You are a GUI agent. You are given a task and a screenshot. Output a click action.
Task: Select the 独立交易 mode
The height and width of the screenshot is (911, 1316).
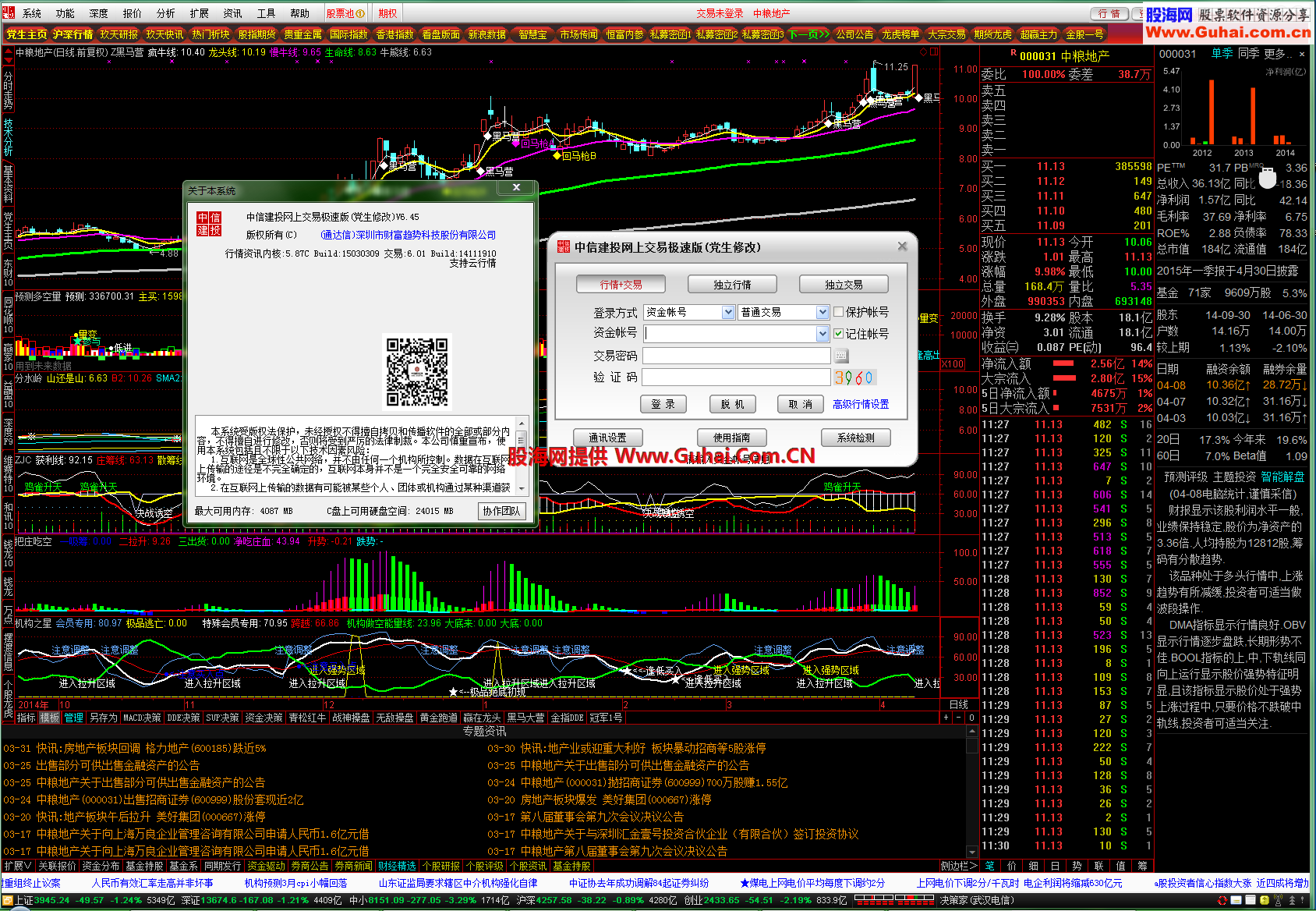click(844, 285)
